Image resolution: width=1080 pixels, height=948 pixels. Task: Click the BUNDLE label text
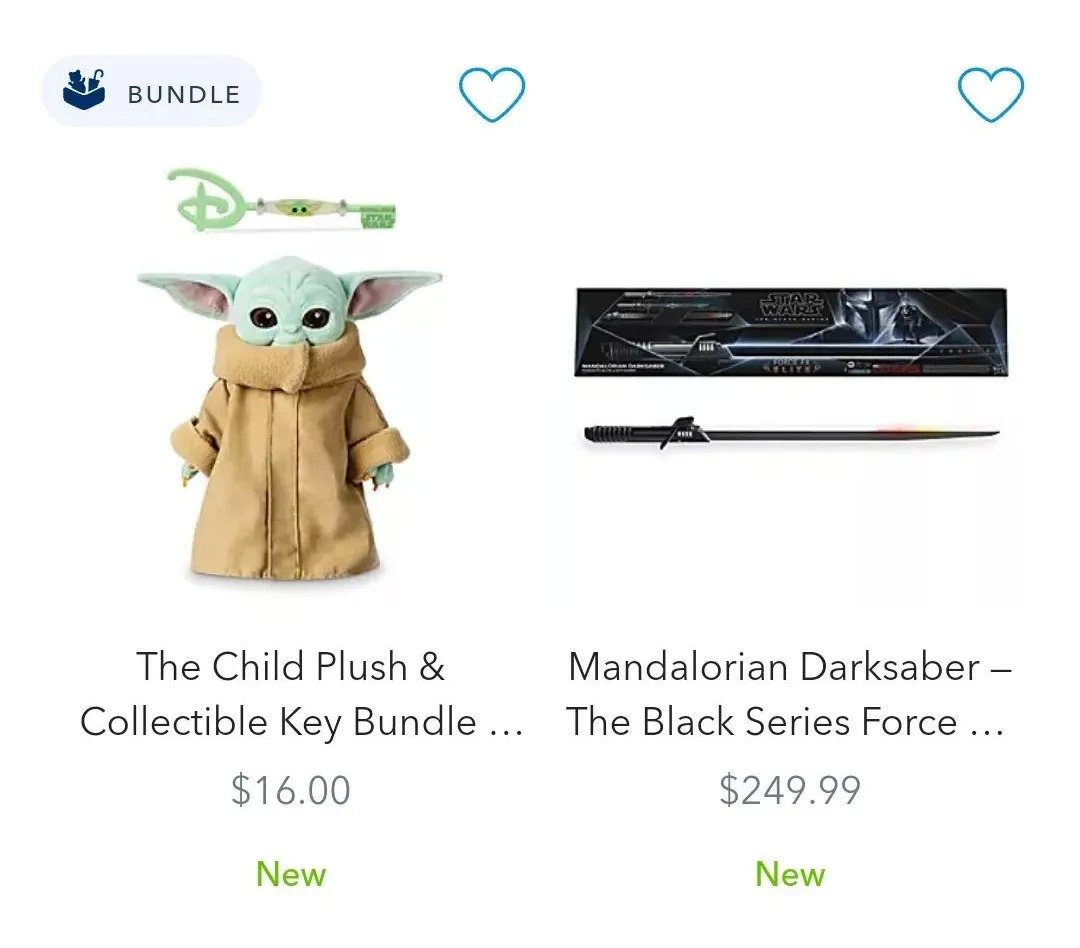(x=184, y=94)
